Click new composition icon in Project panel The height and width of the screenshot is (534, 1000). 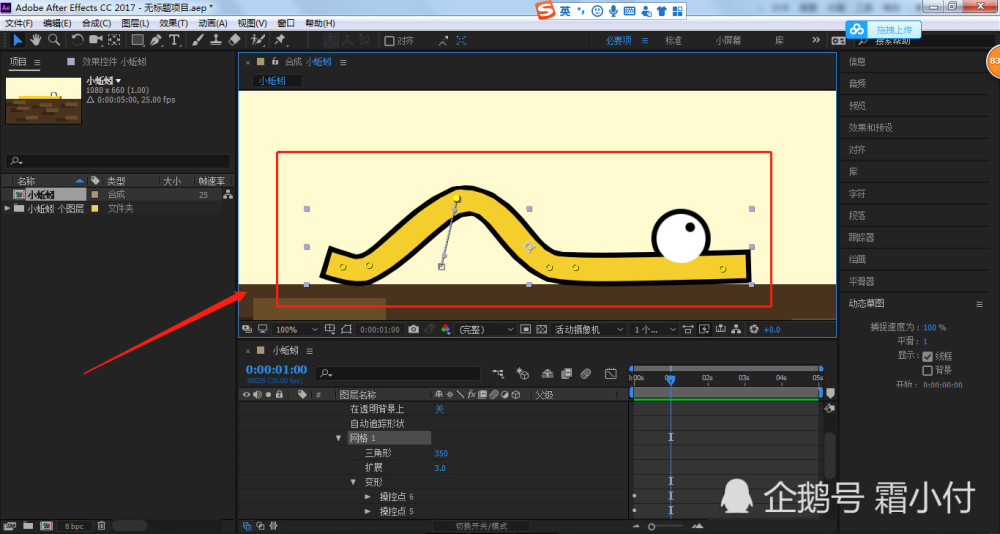(46, 526)
